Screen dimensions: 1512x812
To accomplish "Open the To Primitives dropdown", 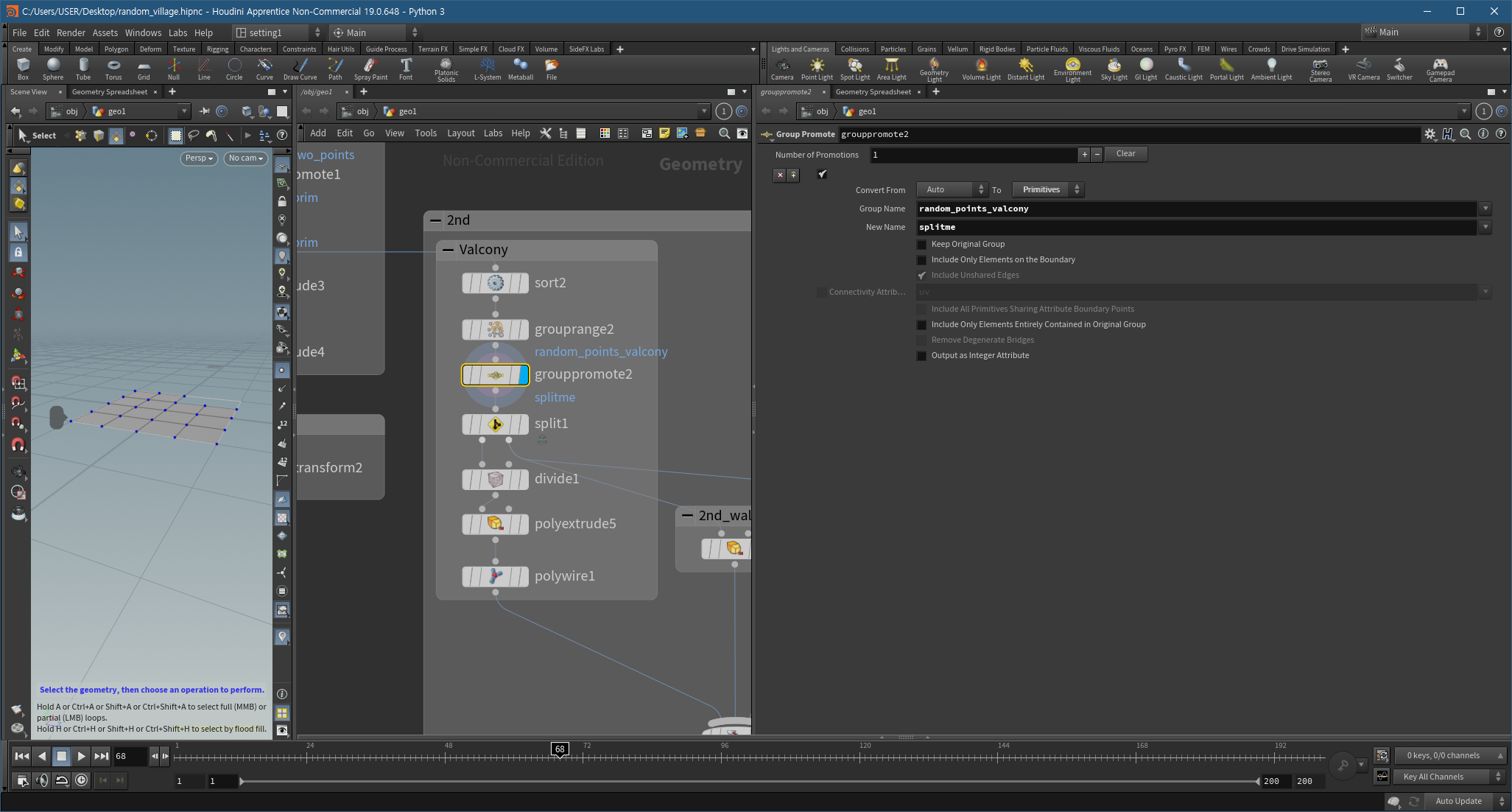I will pyautogui.click(x=1047, y=190).
